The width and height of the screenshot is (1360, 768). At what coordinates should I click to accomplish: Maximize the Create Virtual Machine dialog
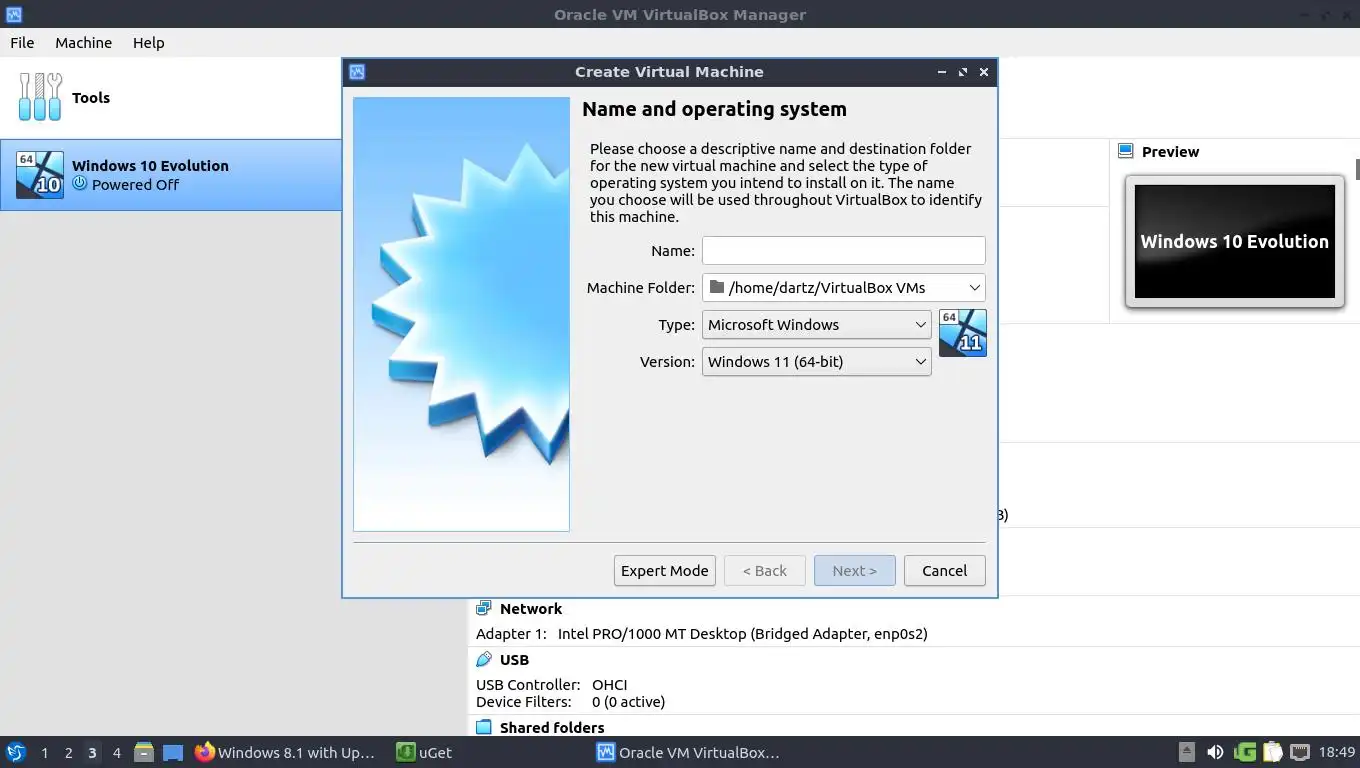point(963,72)
